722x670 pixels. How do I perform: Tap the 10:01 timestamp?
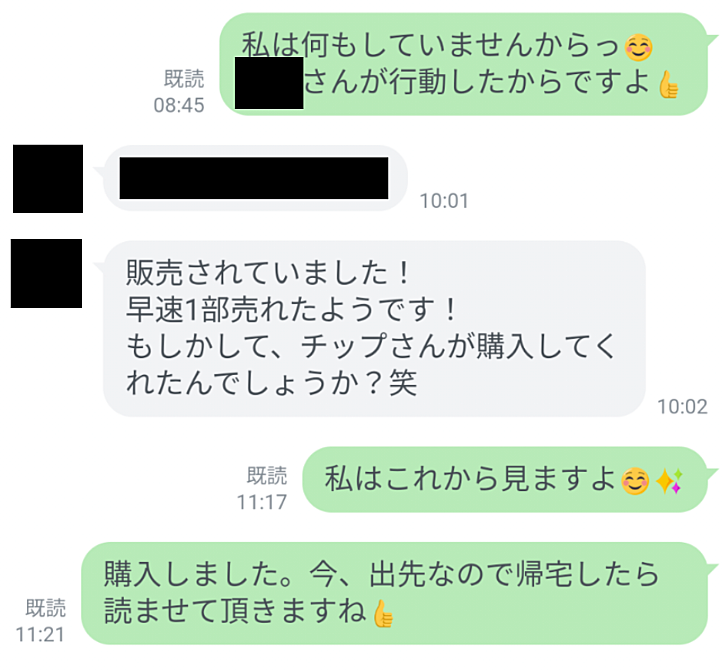444,201
